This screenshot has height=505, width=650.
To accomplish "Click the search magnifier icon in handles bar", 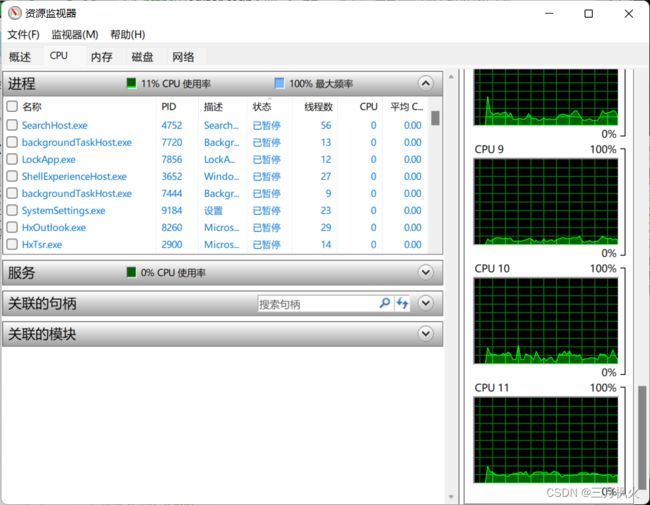I will (385, 303).
